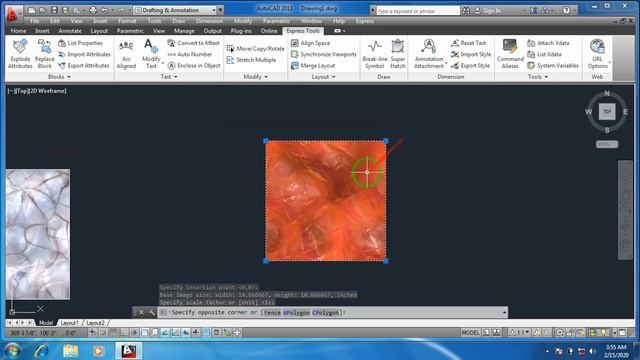Viewport: 640px width, 360px height.
Task: Click URL Options tool
Action: pyautogui.click(x=598, y=54)
